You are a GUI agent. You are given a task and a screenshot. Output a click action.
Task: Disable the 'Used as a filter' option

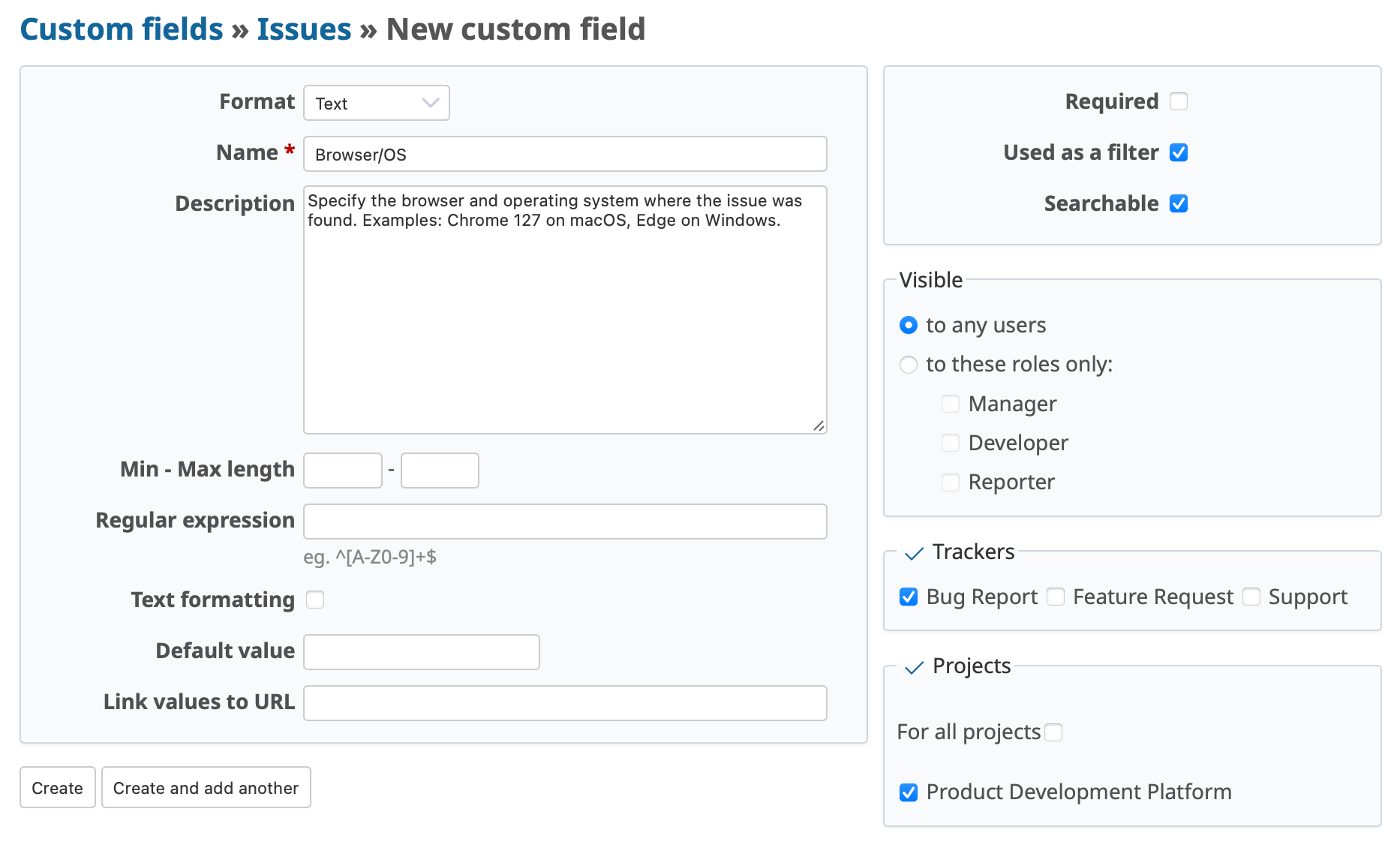[1179, 152]
